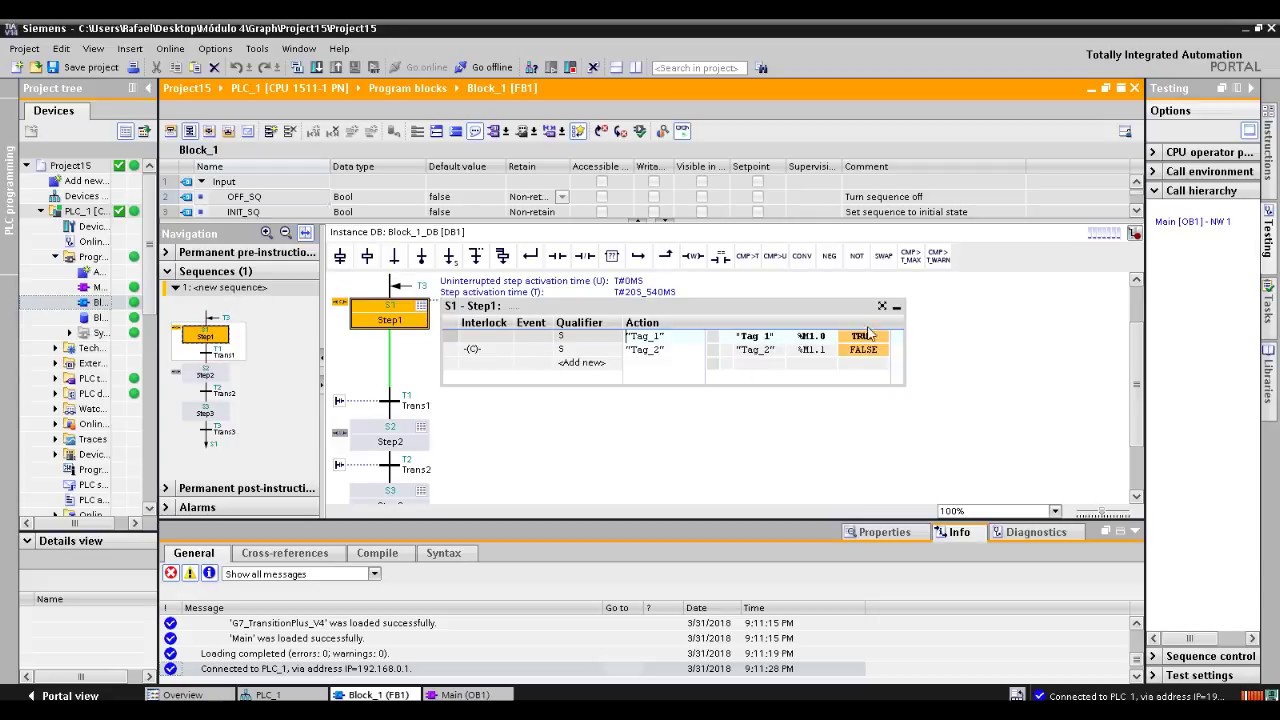Click the Zoom in magnifier in Navigation
1280x720 pixels.
click(x=267, y=233)
